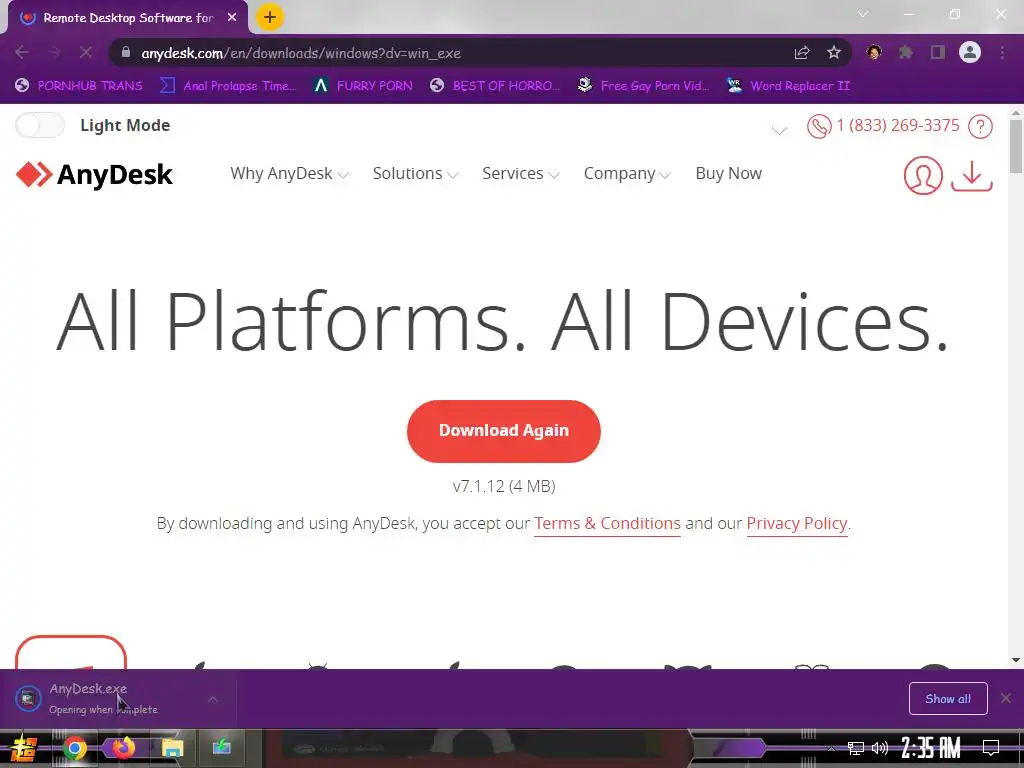This screenshot has height=768, width=1024.
Task: Click the AnyDesk header download icon
Action: pos(972,176)
